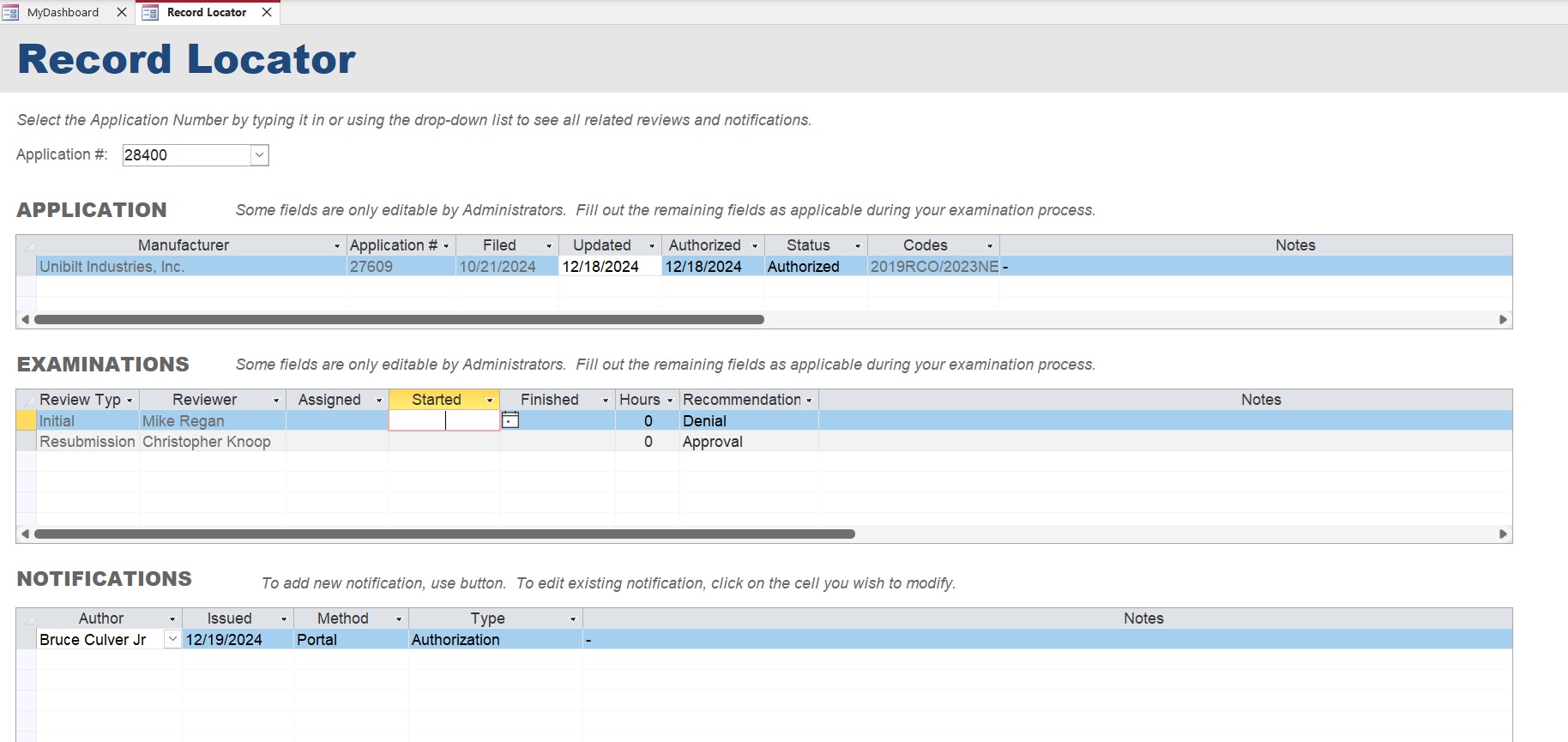1568x742 pixels.
Task: Open the date picker calendar icon
Action: click(510, 420)
